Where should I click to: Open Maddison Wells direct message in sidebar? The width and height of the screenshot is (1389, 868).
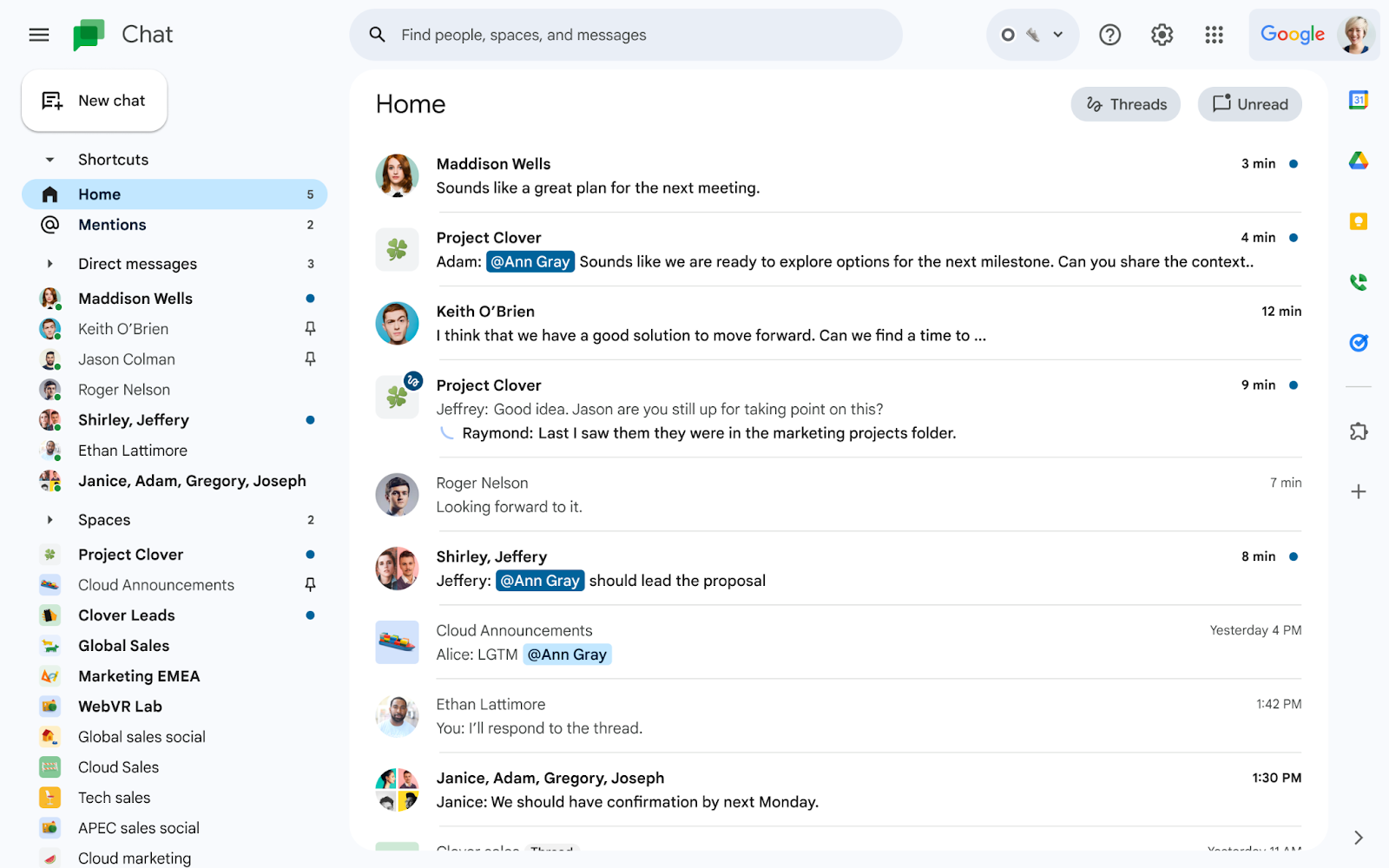point(174,299)
